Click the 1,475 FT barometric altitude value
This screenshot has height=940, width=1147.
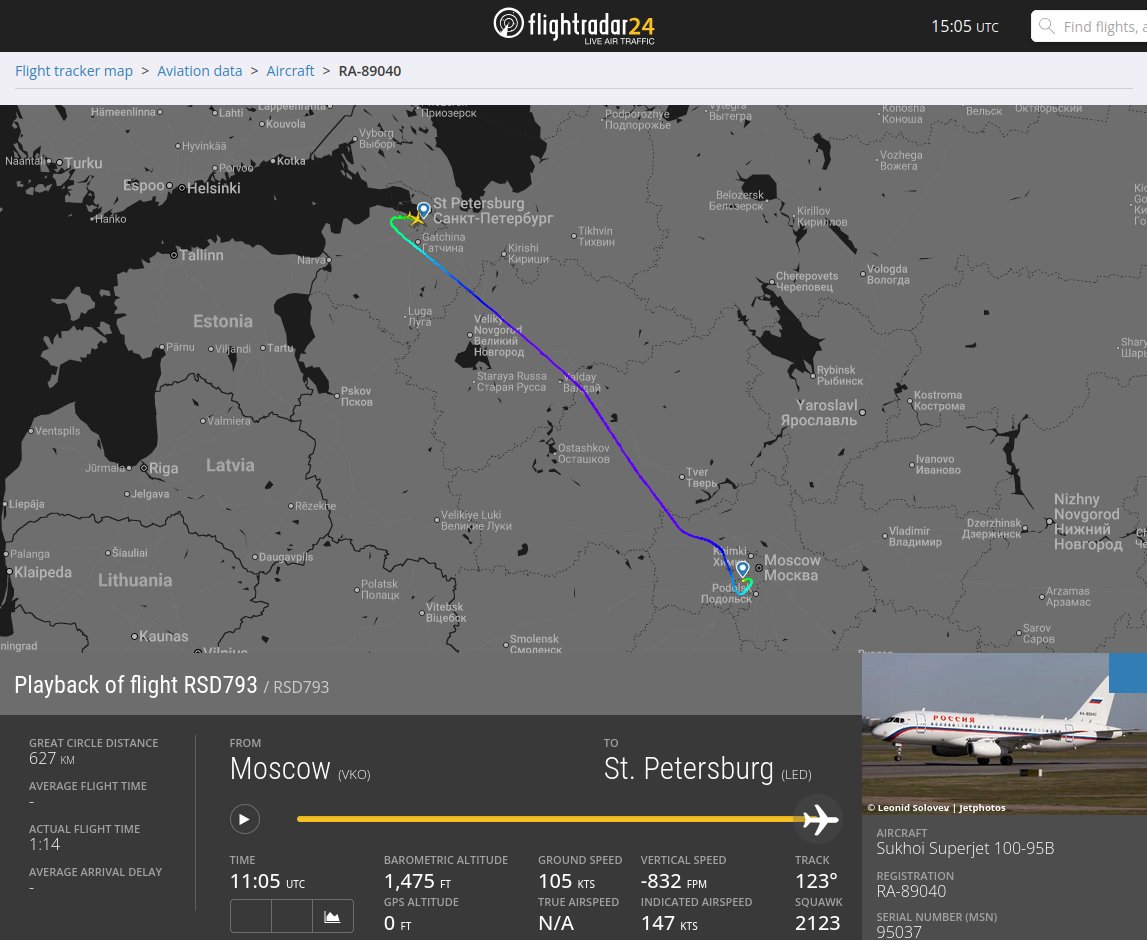418,881
